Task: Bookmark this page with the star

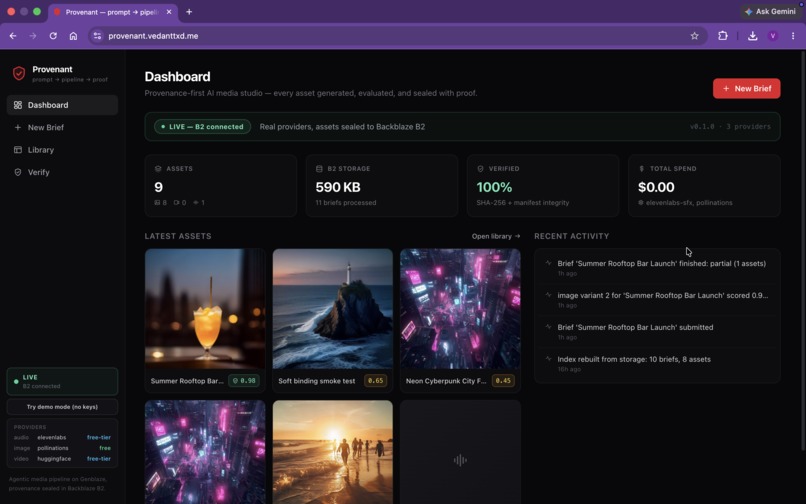Action: [x=694, y=36]
